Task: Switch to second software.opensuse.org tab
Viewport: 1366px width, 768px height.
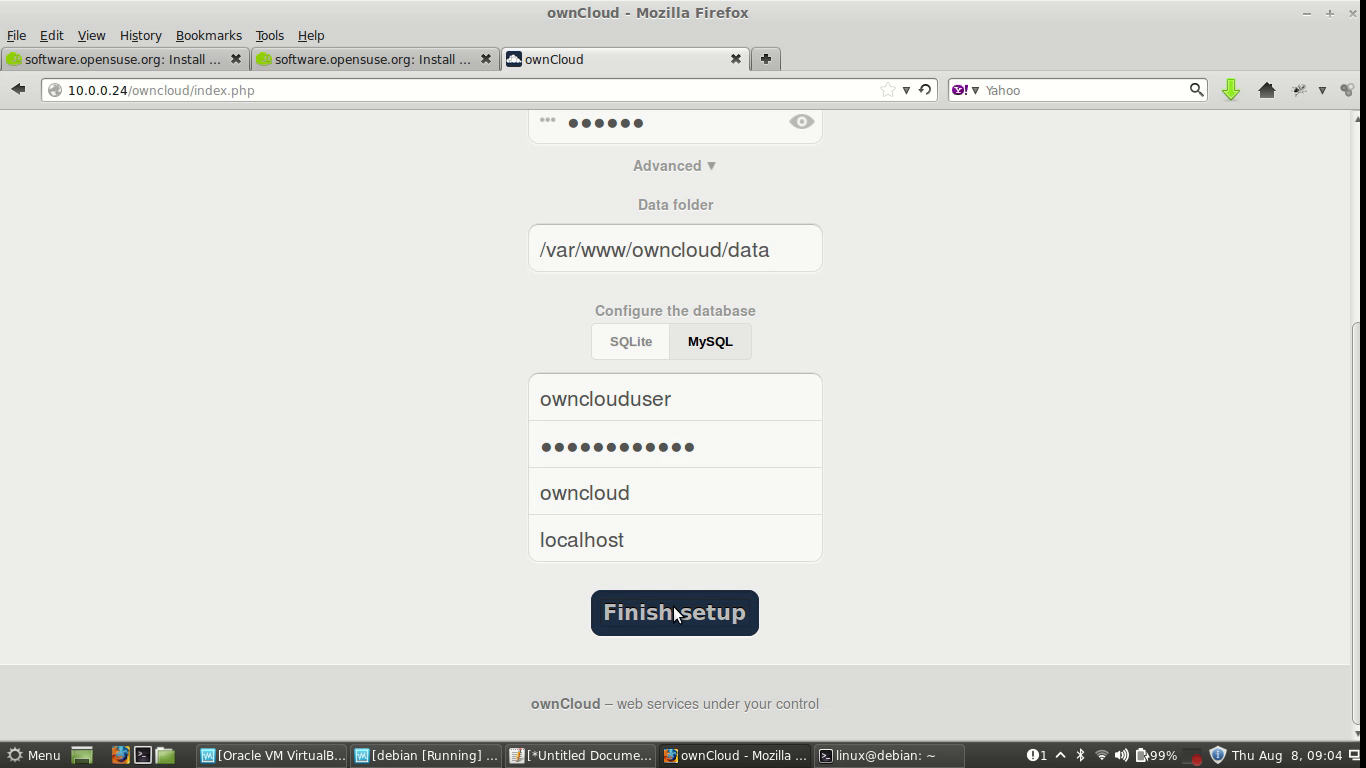Action: (x=374, y=59)
